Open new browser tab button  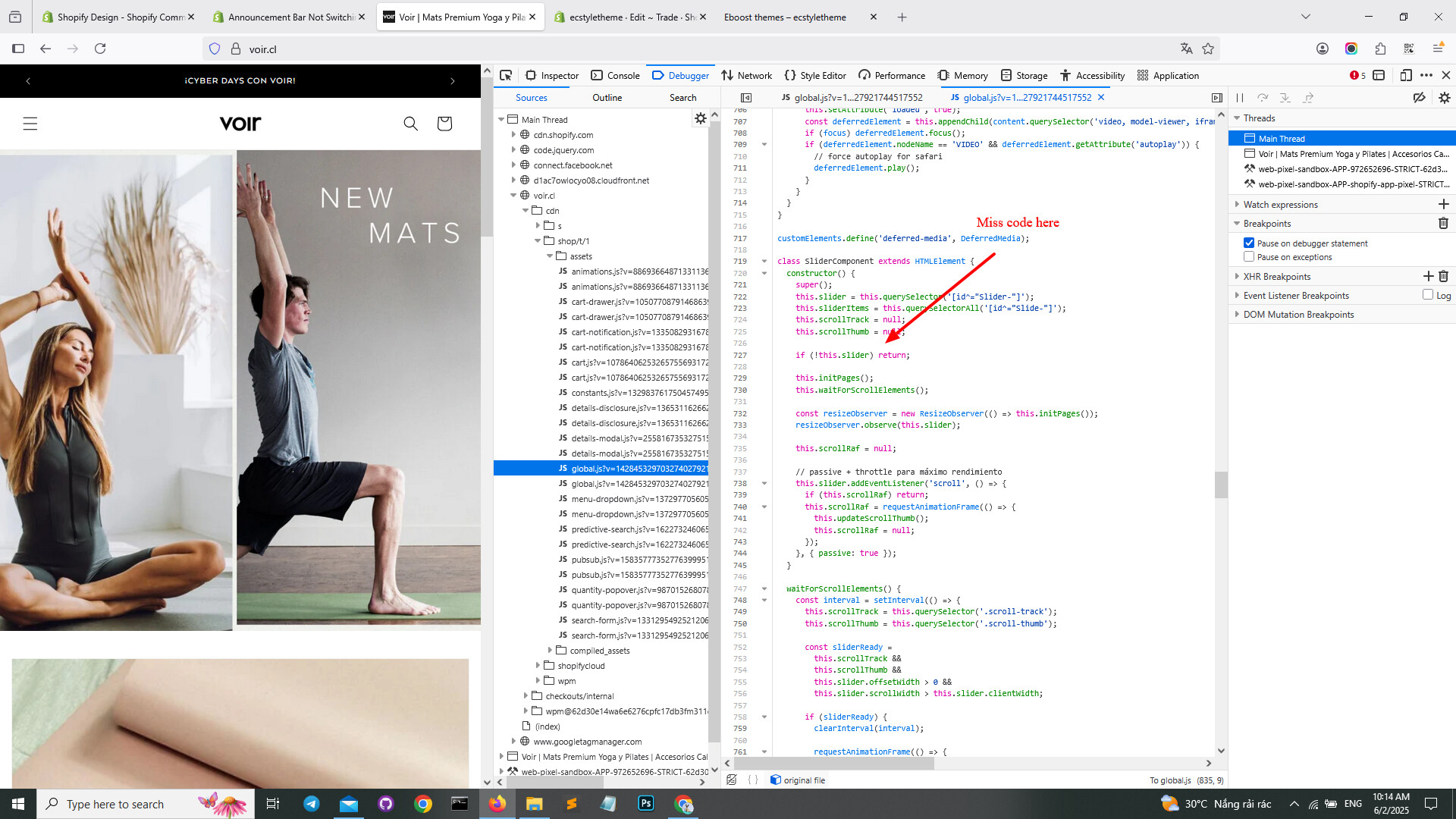[x=902, y=17]
